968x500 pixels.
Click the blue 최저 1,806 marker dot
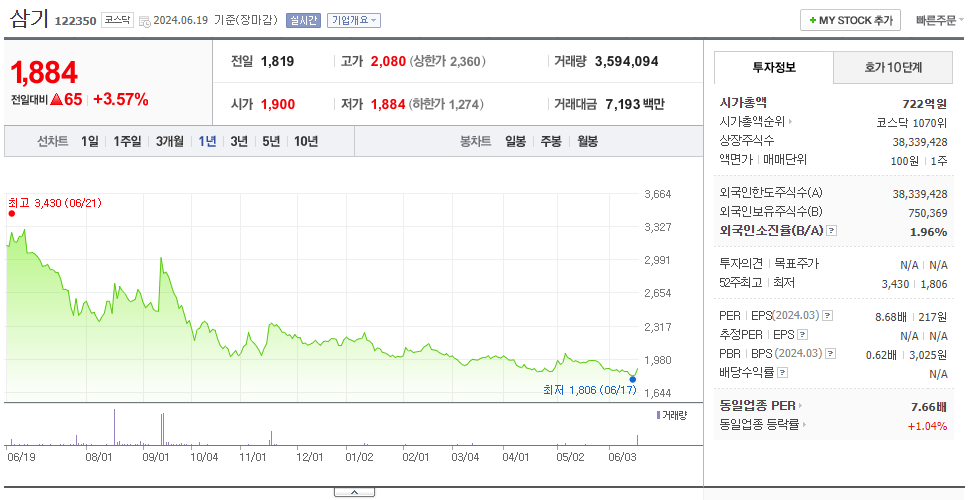(632, 379)
